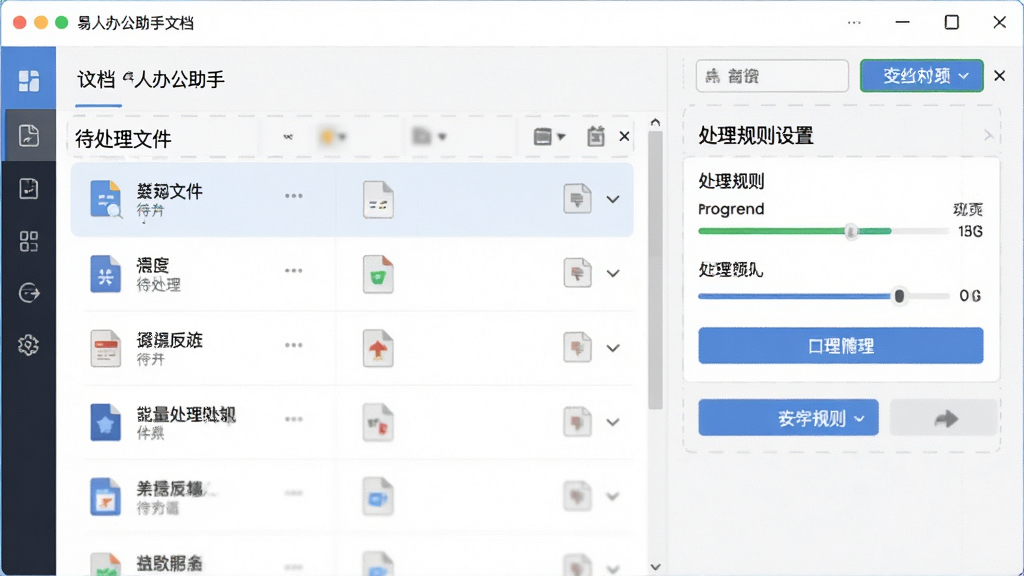
Task: Click the first row's gray output file icon
Action: pyautogui.click(x=378, y=199)
